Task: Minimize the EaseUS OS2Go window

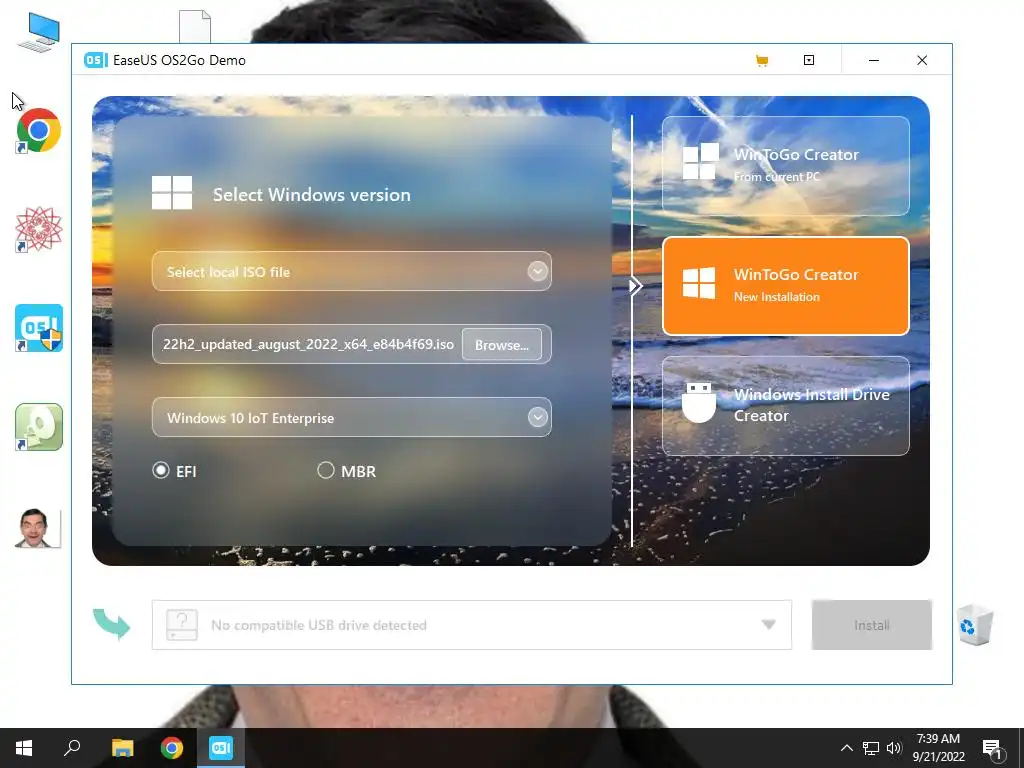Action: [x=874, y=60]
